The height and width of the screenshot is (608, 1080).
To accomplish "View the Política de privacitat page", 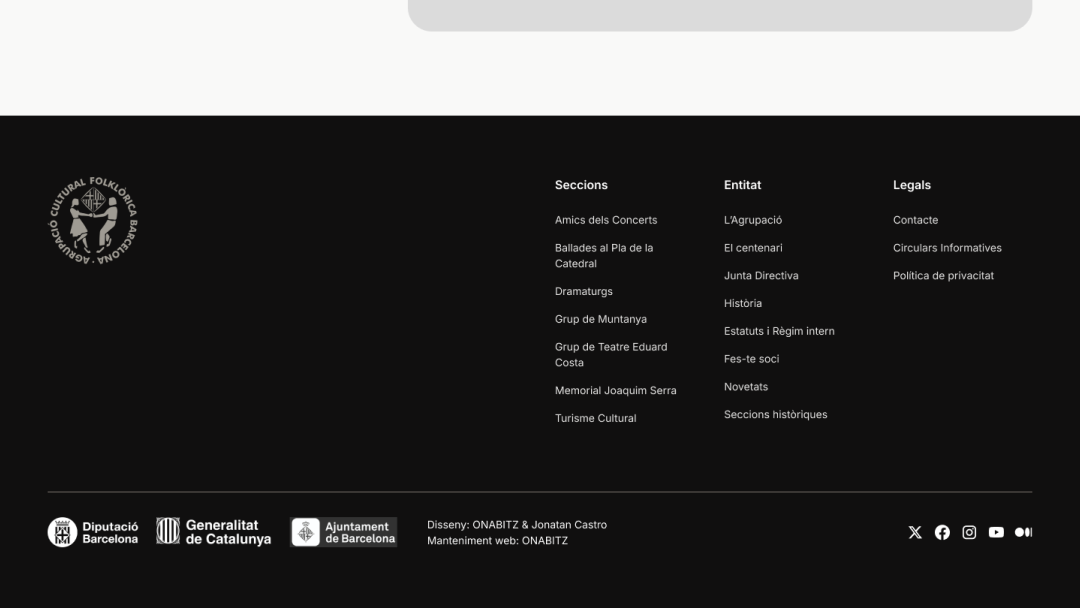I will 943,276.
